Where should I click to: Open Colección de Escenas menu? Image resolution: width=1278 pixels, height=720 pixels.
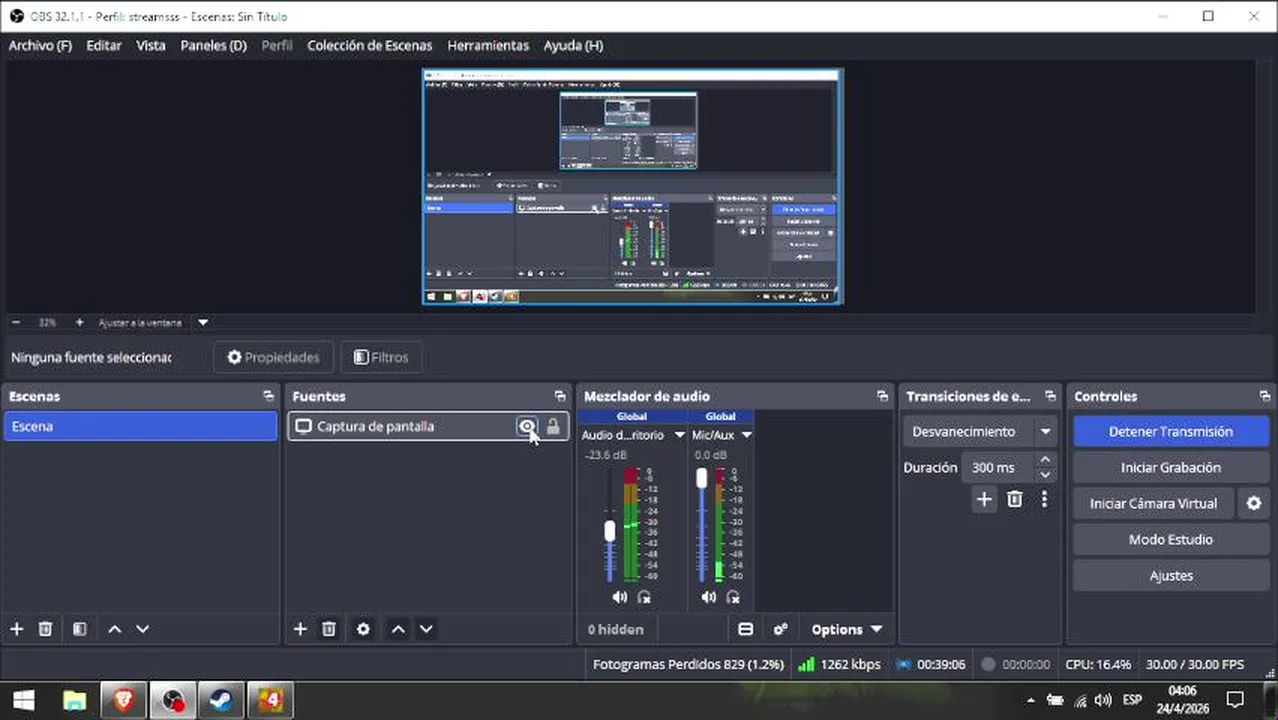(370, 46)
